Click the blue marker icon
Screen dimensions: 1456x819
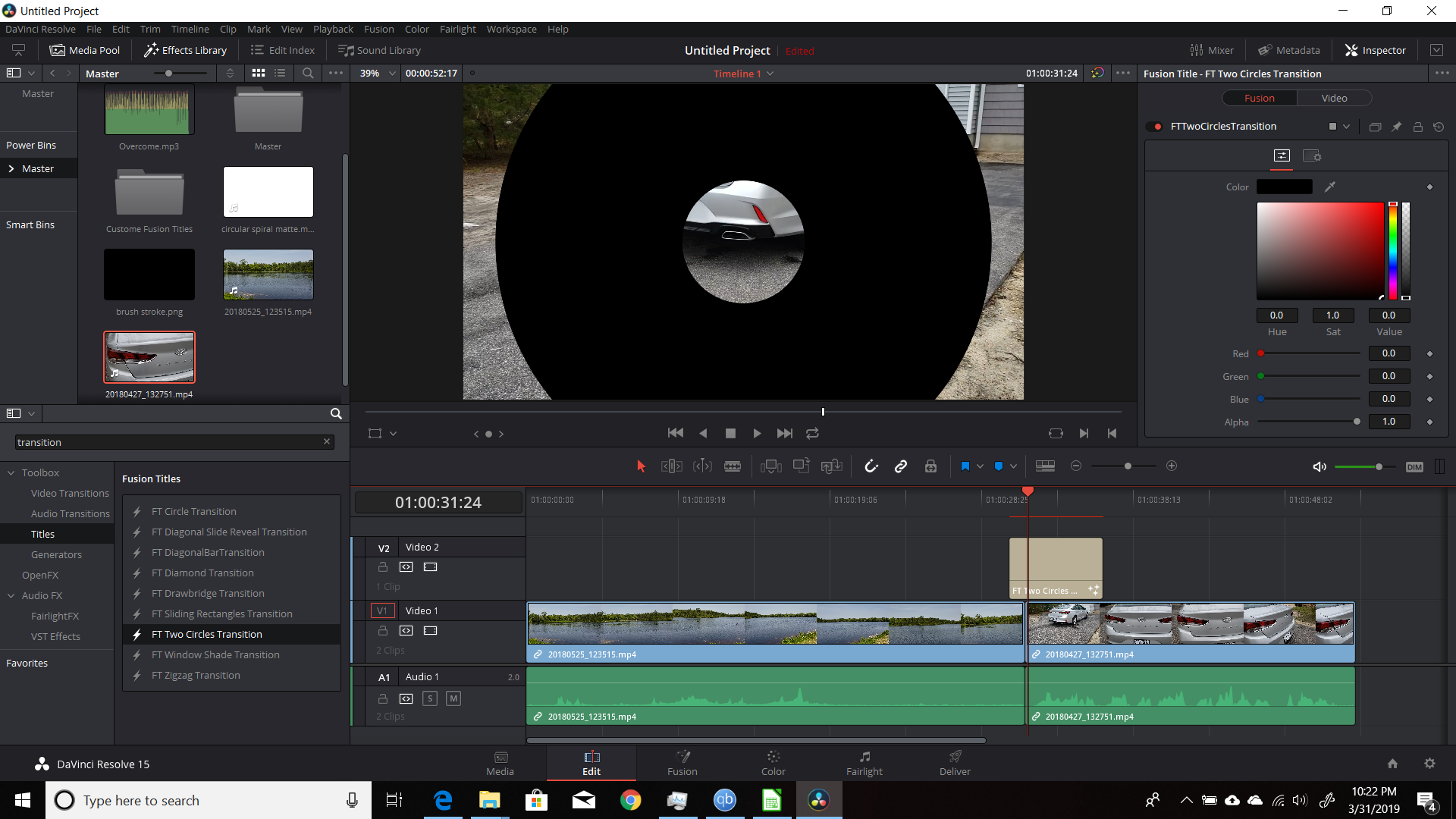pyautogui.click(x=998, y=466)
